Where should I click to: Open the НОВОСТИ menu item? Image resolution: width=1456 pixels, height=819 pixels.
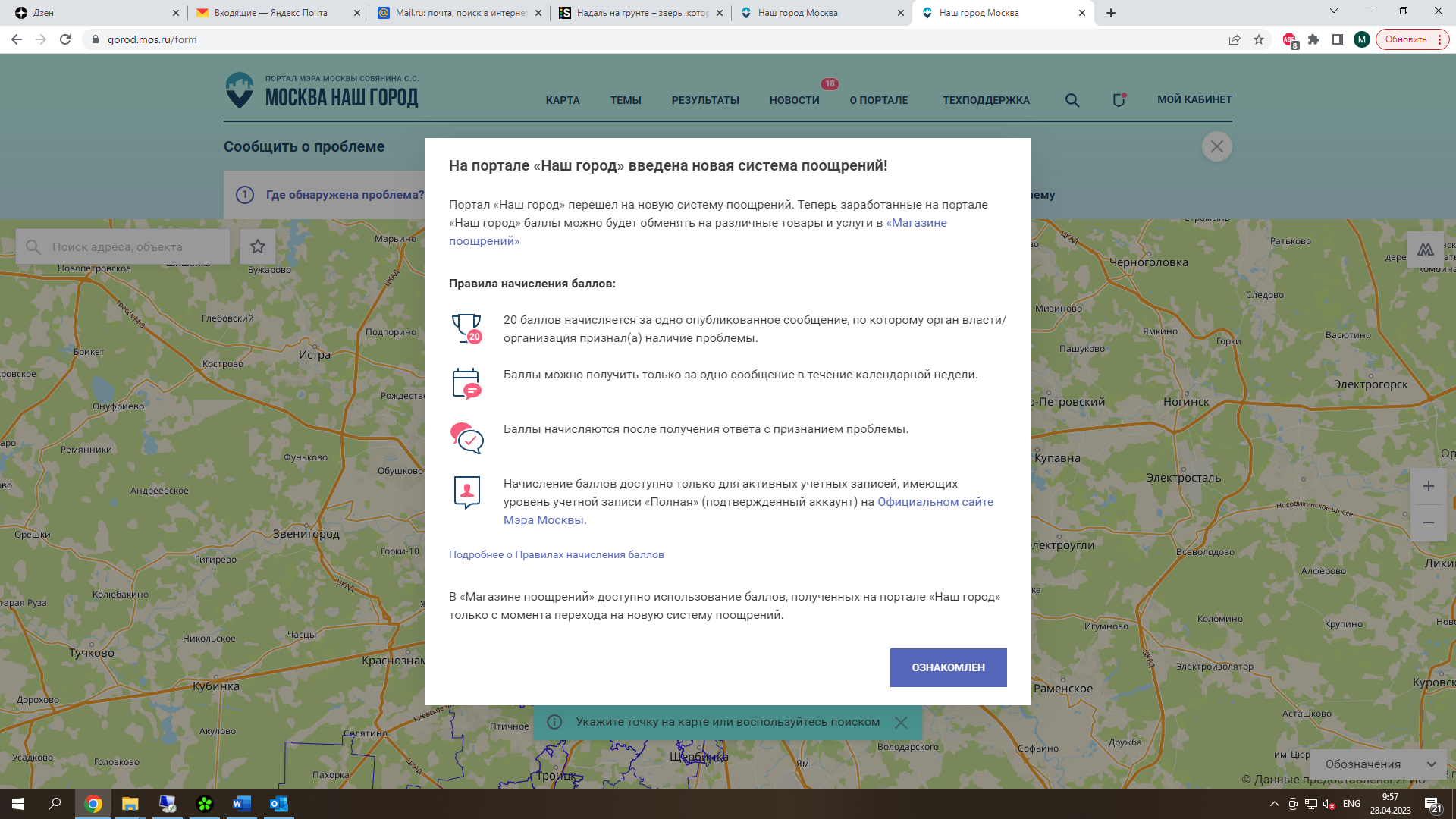[x=794, y=100]
